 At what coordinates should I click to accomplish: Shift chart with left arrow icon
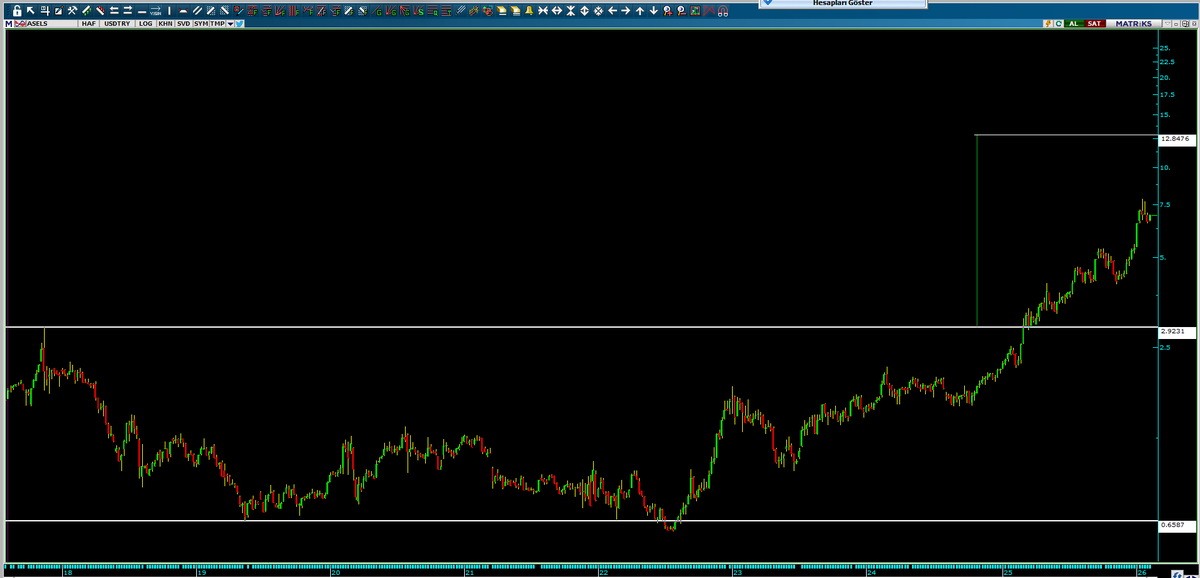click(612, 11)
